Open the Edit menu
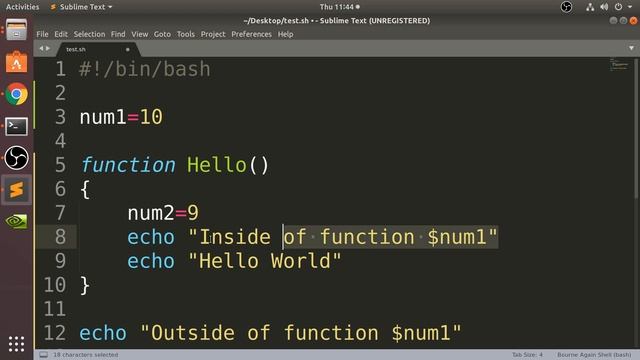 tap(61, 34)
